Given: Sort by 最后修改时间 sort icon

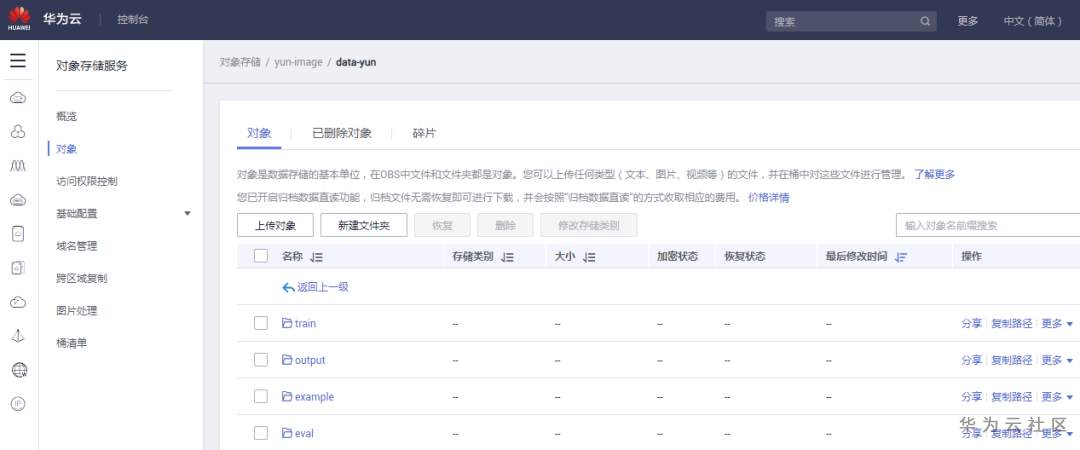Looking at the screenshot, I should coord(901,257).
